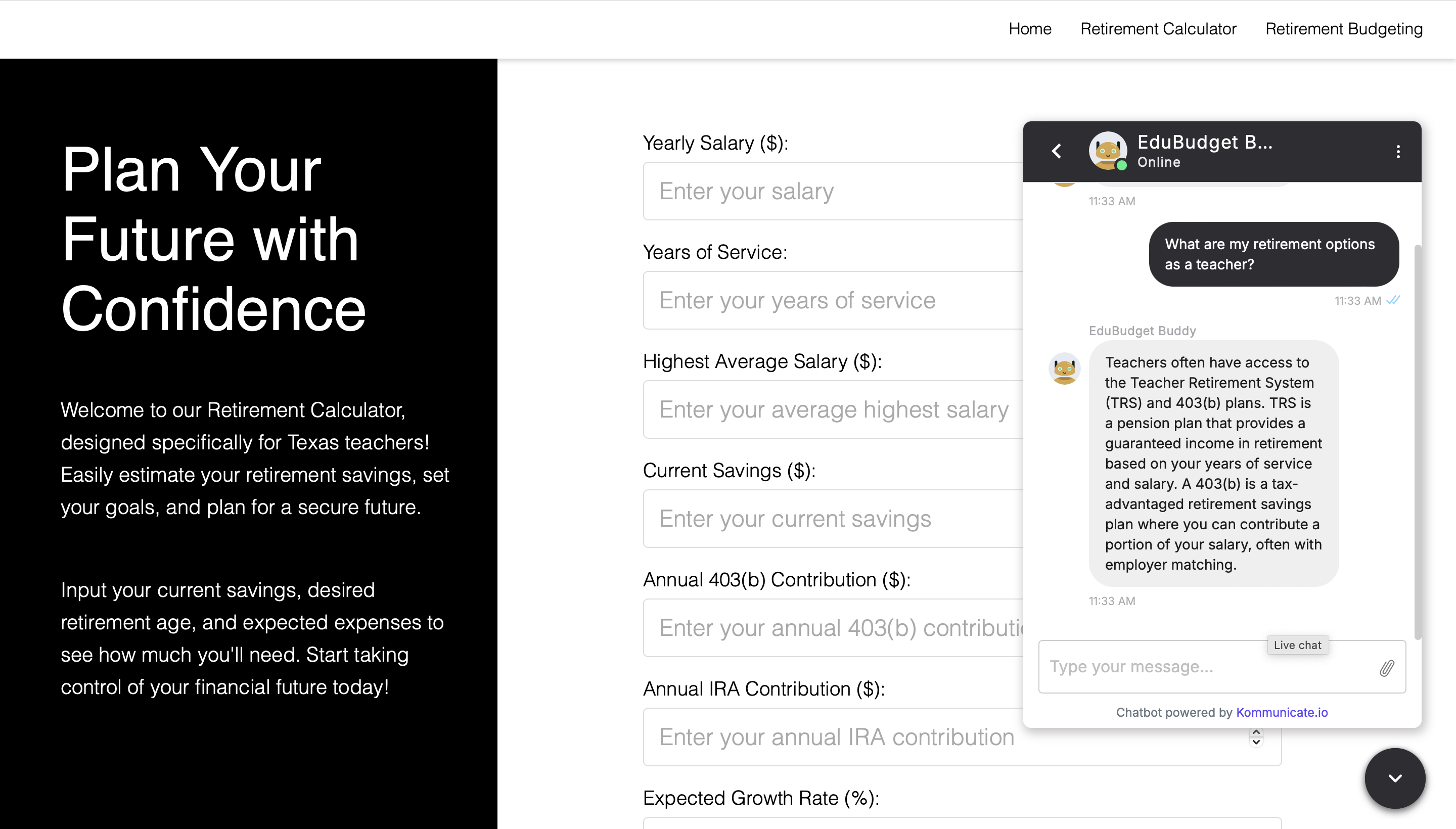The width and height of the screenshot is (1456, 829).
Task: Increment the IRA contribution stepper arrow
Action: pos(1256,732)
